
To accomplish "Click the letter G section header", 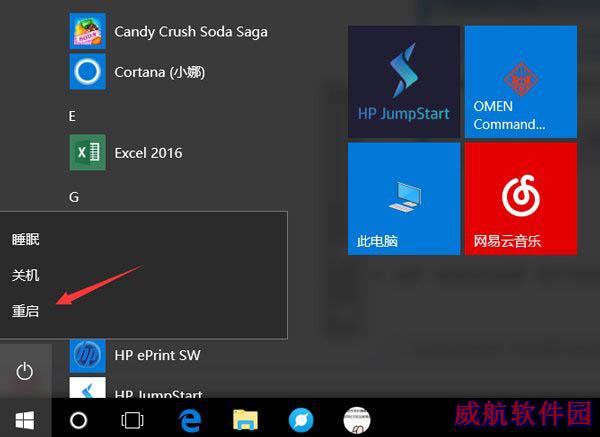I will (x=74, y=197).
